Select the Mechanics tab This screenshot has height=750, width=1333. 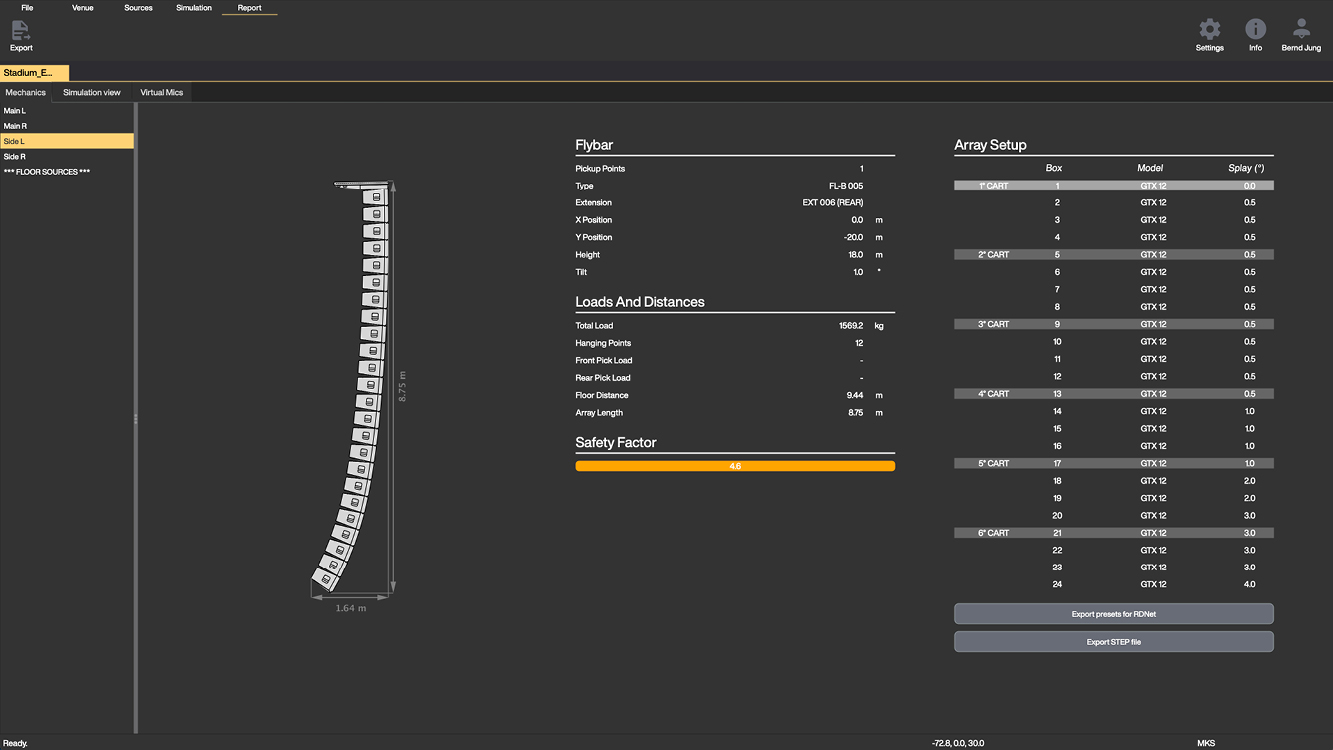coord(26,93)
